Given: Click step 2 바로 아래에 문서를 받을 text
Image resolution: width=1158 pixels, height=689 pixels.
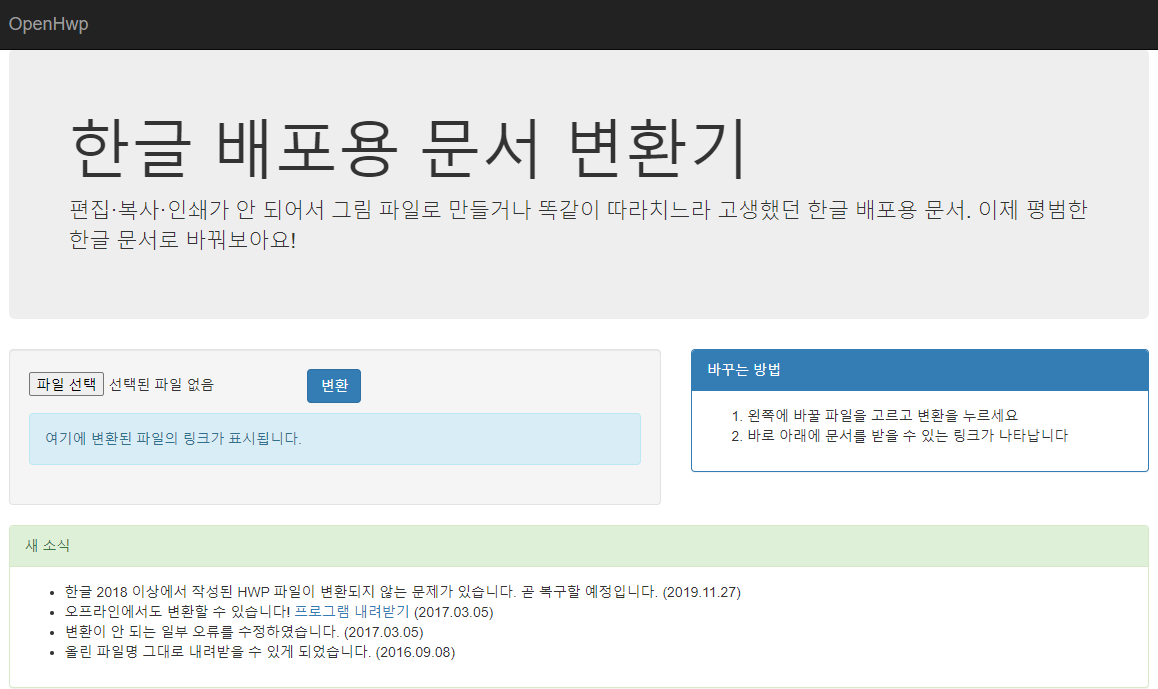Looking at the screenshot, I should [908, 435].
